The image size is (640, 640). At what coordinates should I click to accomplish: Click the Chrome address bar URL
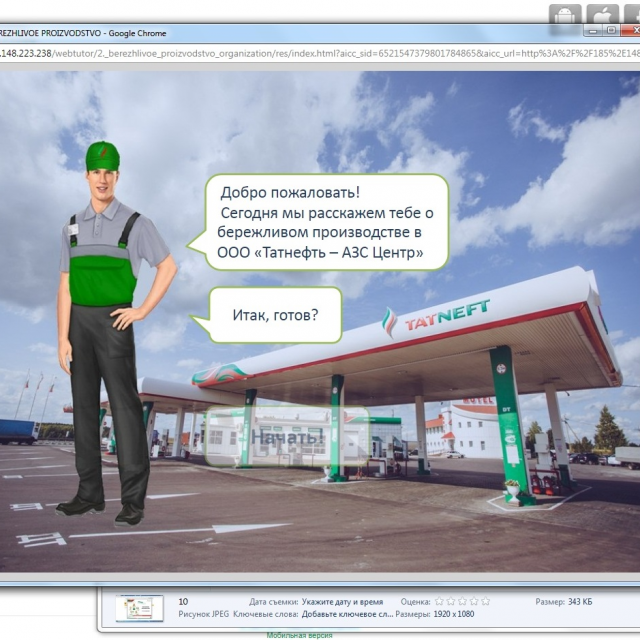click(x=320, y=53)
